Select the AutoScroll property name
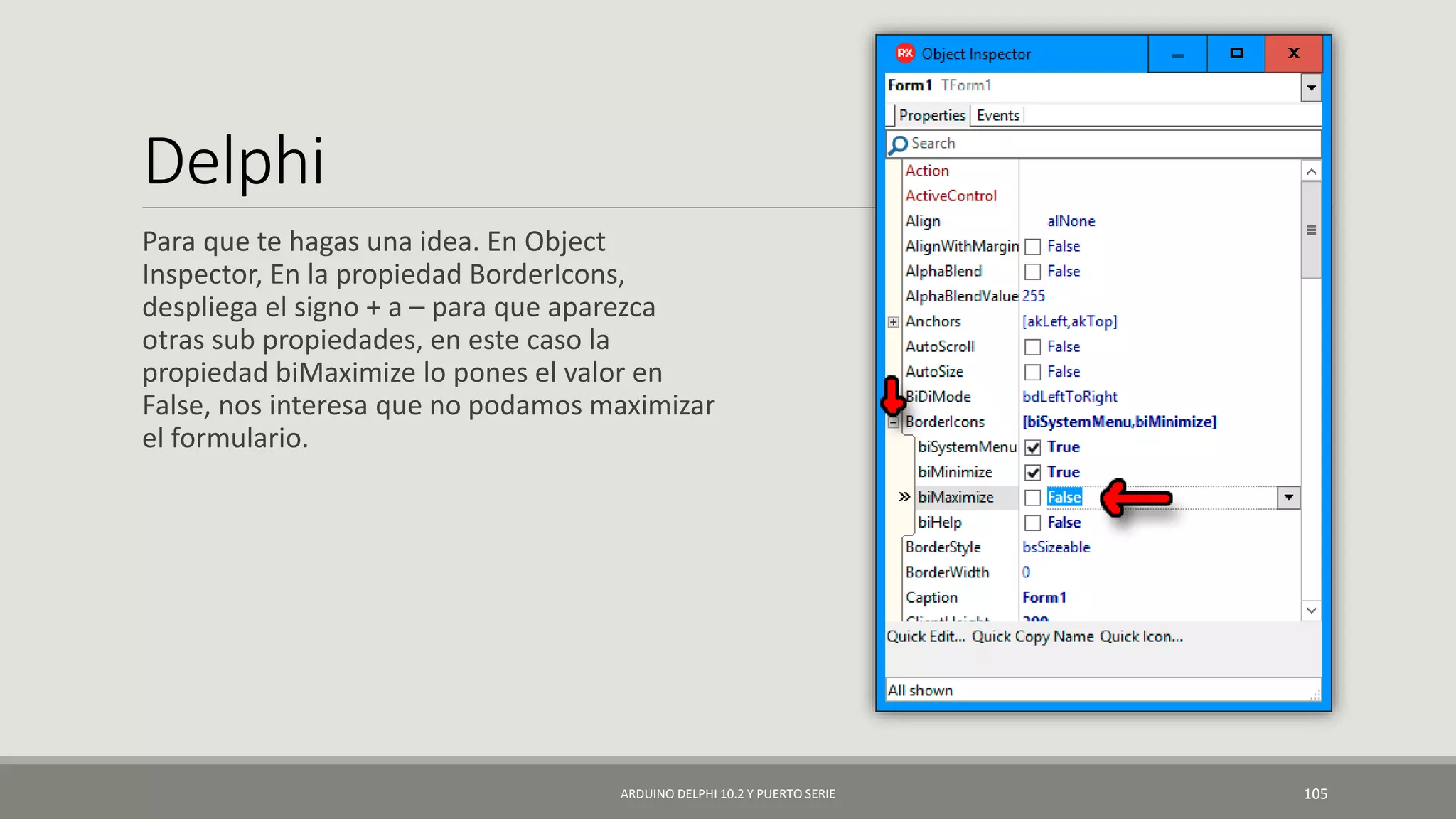Screen dimensions: 1456x819 (x=939, y=346)
